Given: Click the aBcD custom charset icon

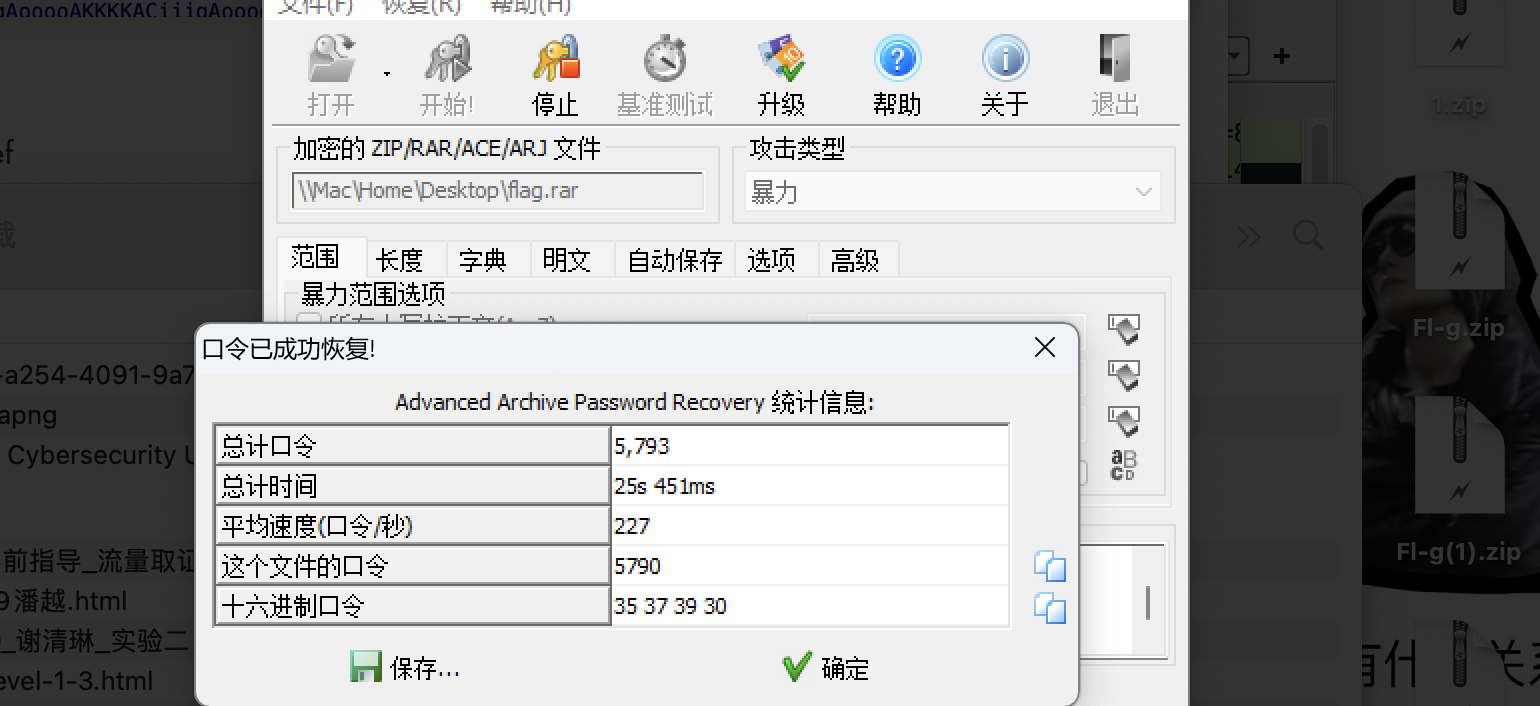Looking at the screenshot, I should [1124, 465].
